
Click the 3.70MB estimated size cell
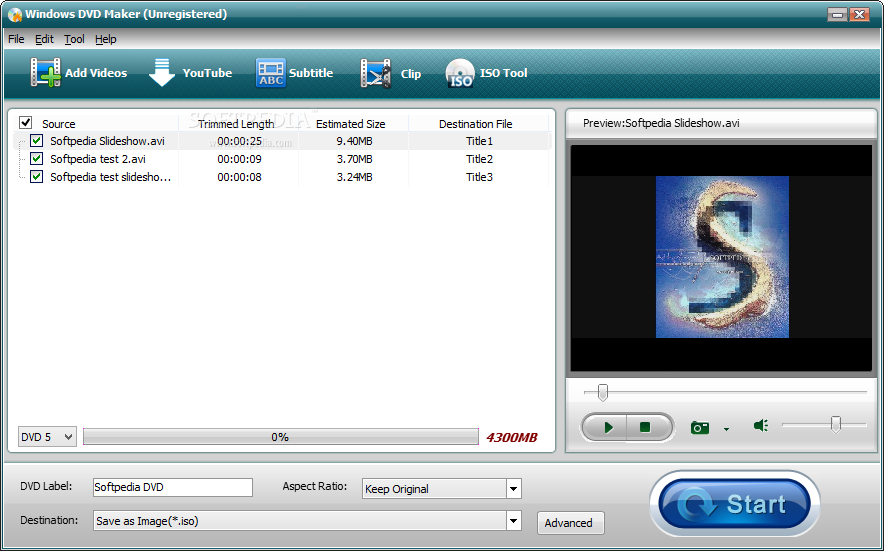tap(354, 159)
